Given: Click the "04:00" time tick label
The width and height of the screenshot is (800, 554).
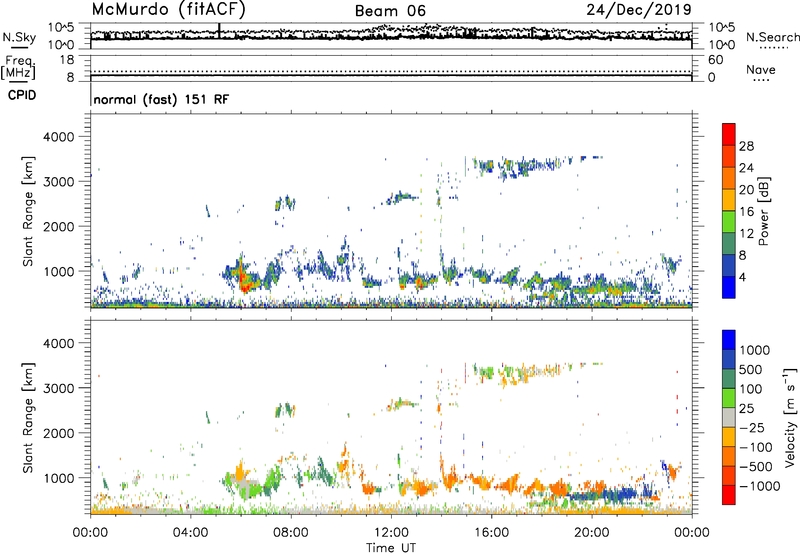Looking at the screenshot, I should pyautogui.click(x=191, y=533).
